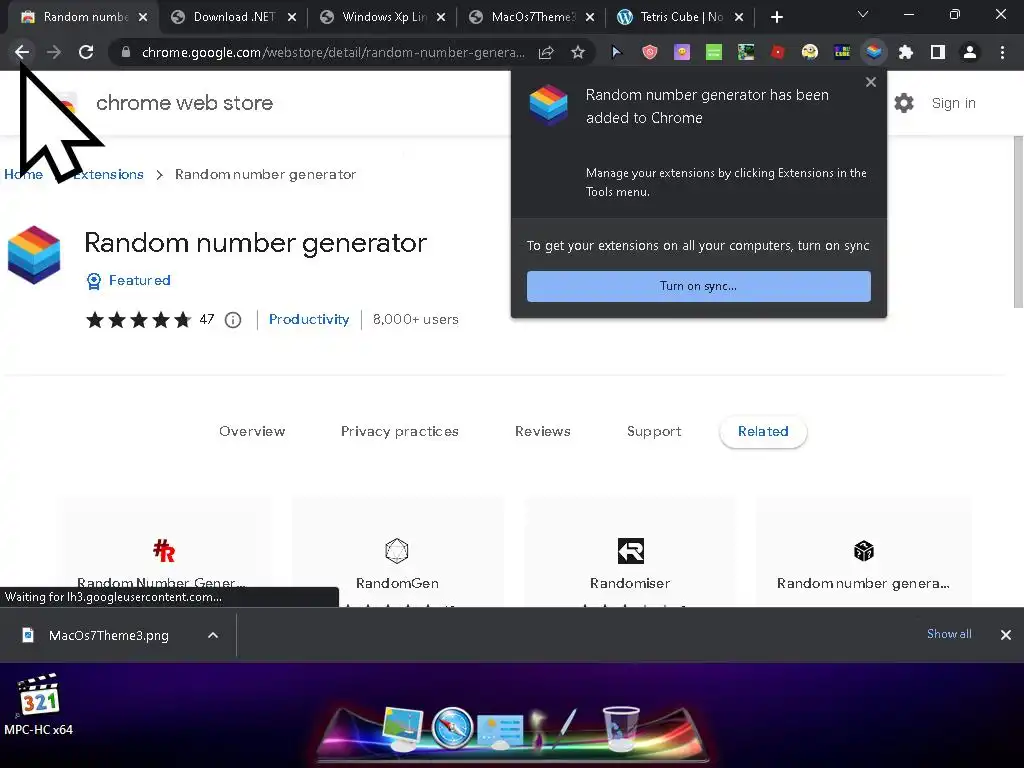This screenshot has height=768, width=1024.
Task: Open the recycle bin in the dock
Action: [620, 728]
